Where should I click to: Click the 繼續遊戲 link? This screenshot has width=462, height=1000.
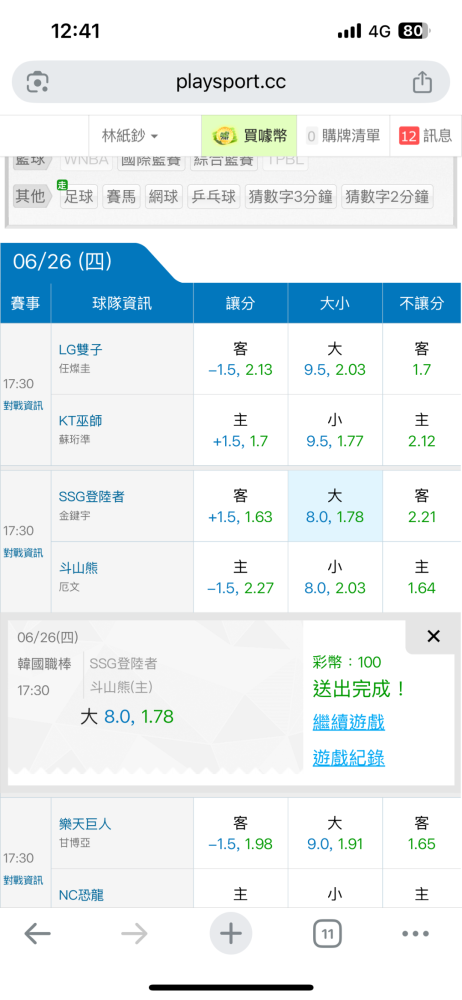pyautogui.click(x=349, y=723)
